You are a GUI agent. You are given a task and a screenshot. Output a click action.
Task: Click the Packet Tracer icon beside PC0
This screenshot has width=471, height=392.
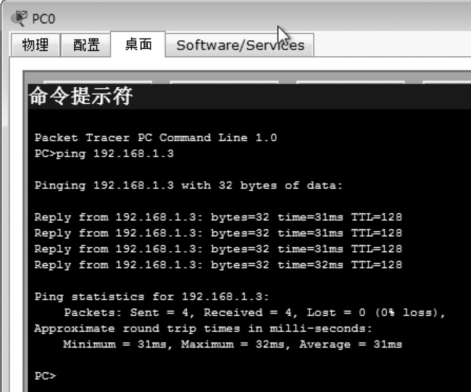[x=19, y=18]
